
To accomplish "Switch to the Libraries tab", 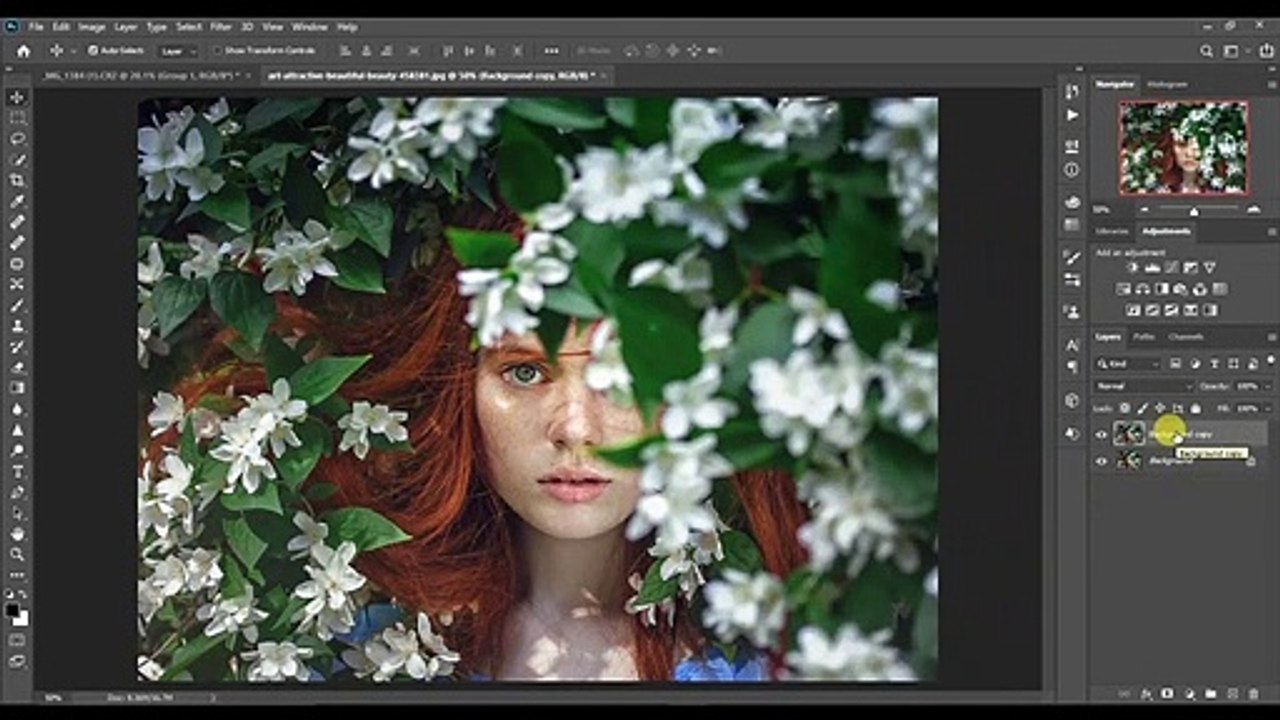I will pyautogui.click(x=1111, y=232).
